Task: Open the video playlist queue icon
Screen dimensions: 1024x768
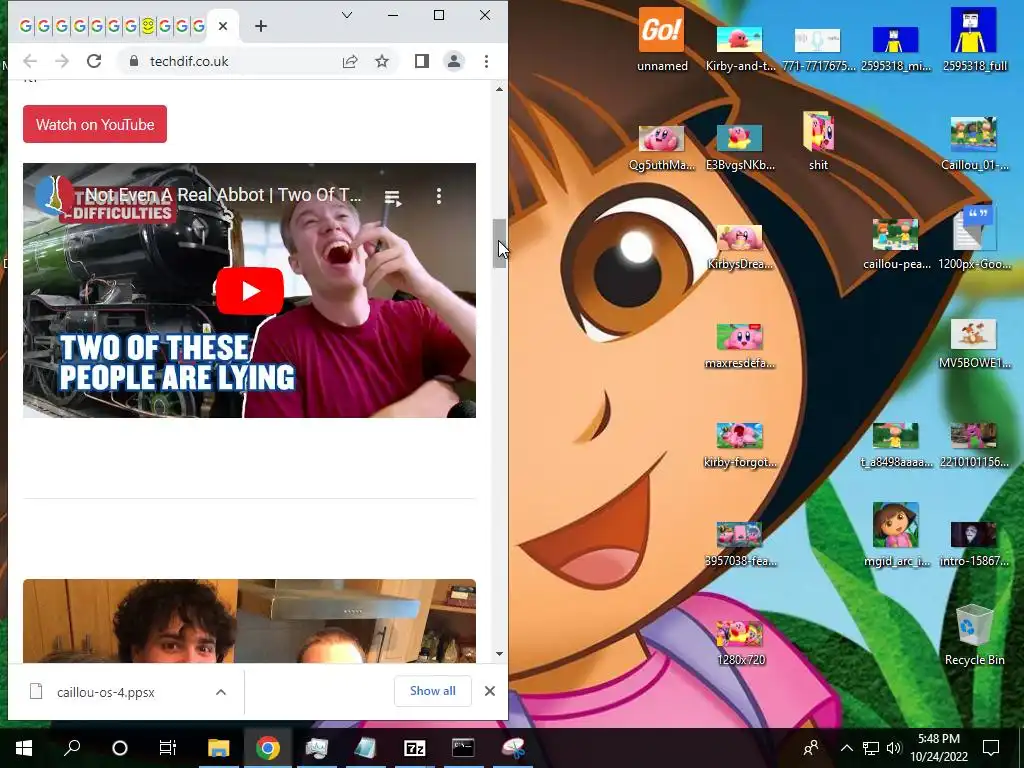Action: [x=392, y=197]
